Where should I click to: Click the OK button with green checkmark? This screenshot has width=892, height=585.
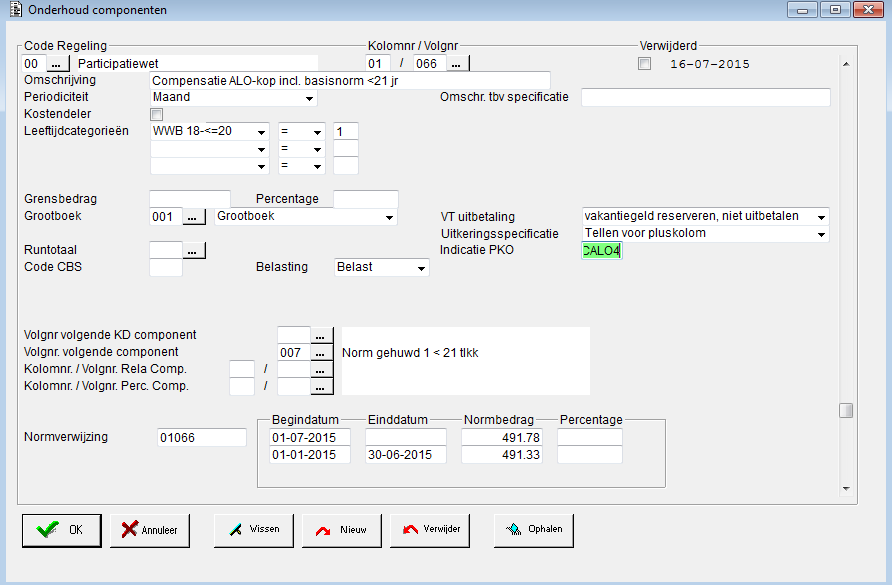tap(62, 530)
